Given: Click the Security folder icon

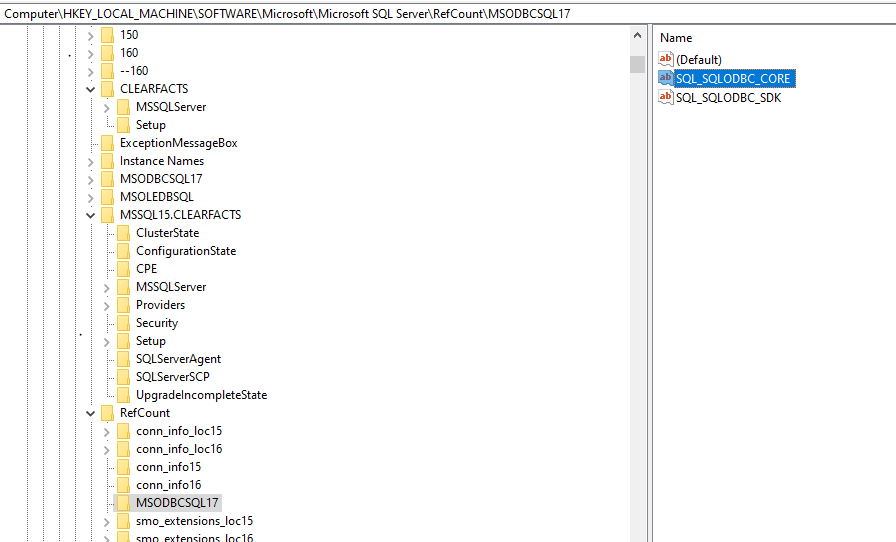Looking at the screenshot, I should [x=123, y=323].
